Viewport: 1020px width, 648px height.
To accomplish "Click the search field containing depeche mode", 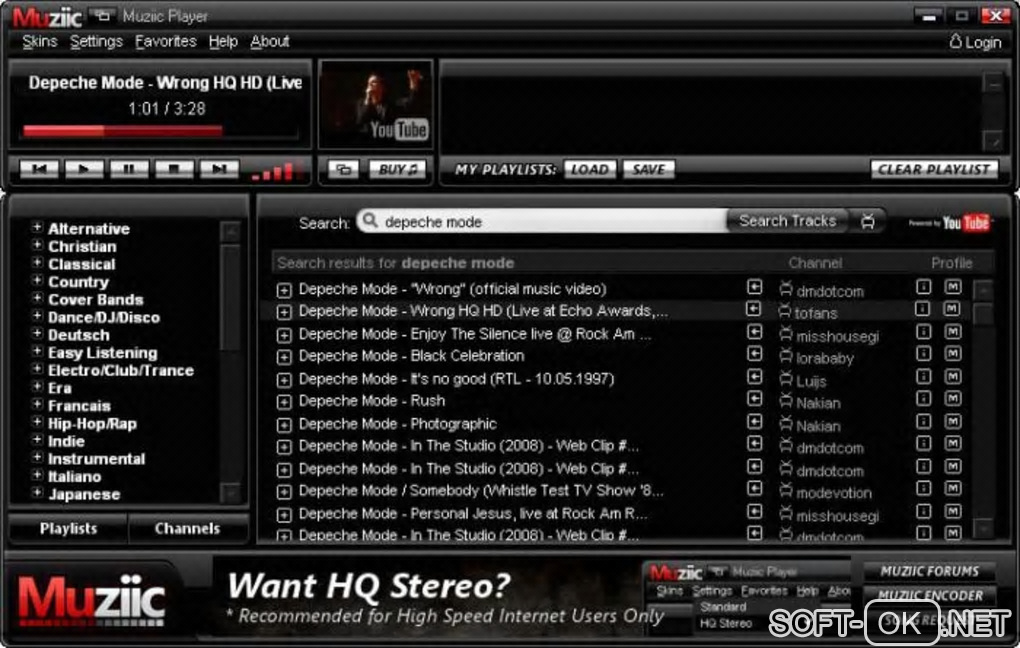I will (543, 222).
